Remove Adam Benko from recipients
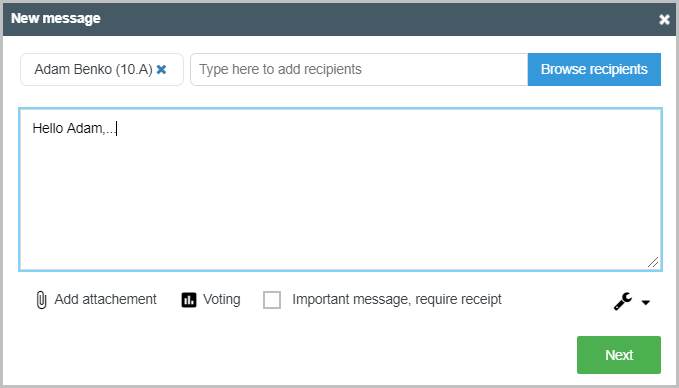The width and height of the screenshot is (679, 388). (x=161, y=69)
